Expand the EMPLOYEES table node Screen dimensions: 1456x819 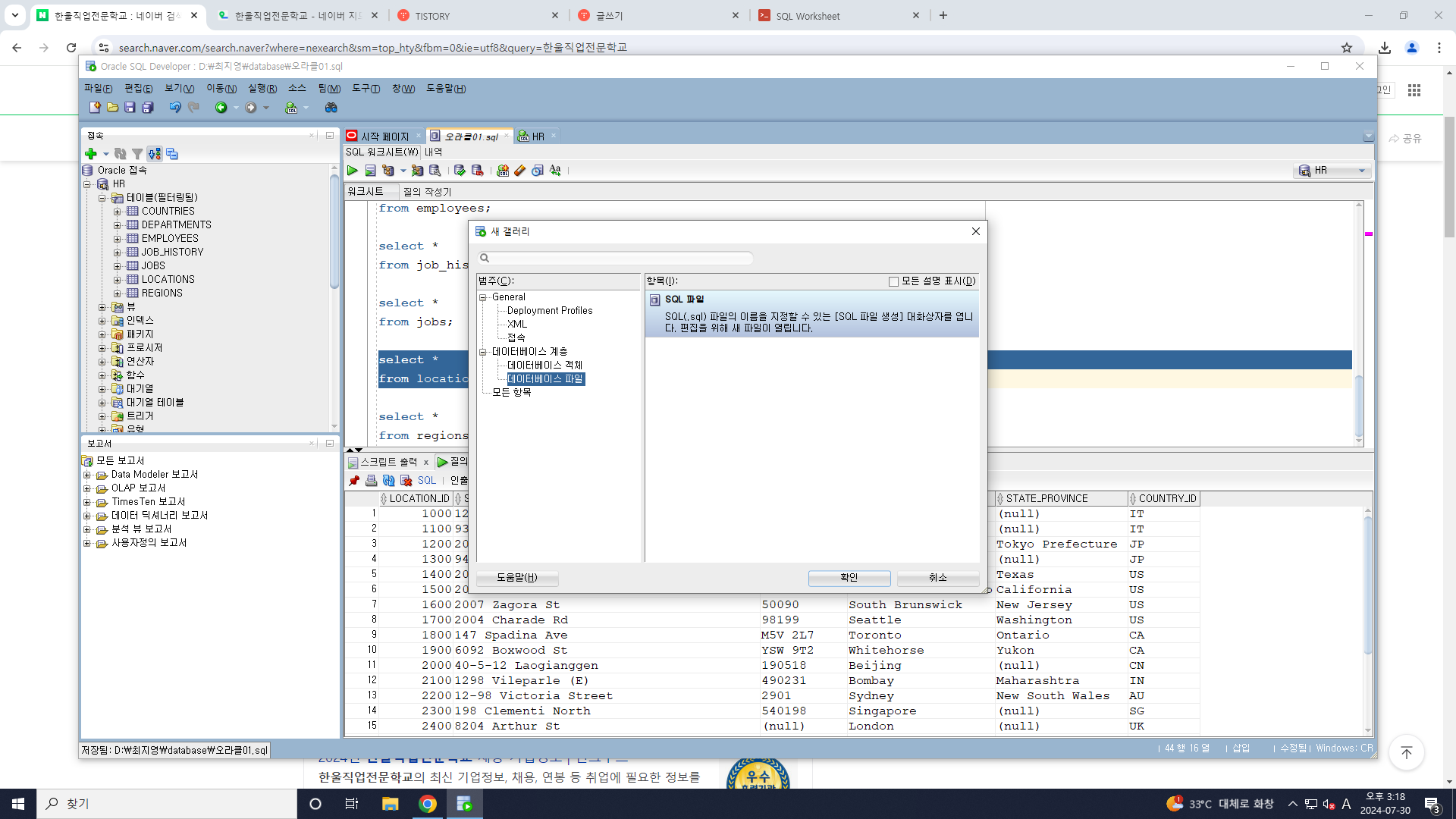(118, 239)
